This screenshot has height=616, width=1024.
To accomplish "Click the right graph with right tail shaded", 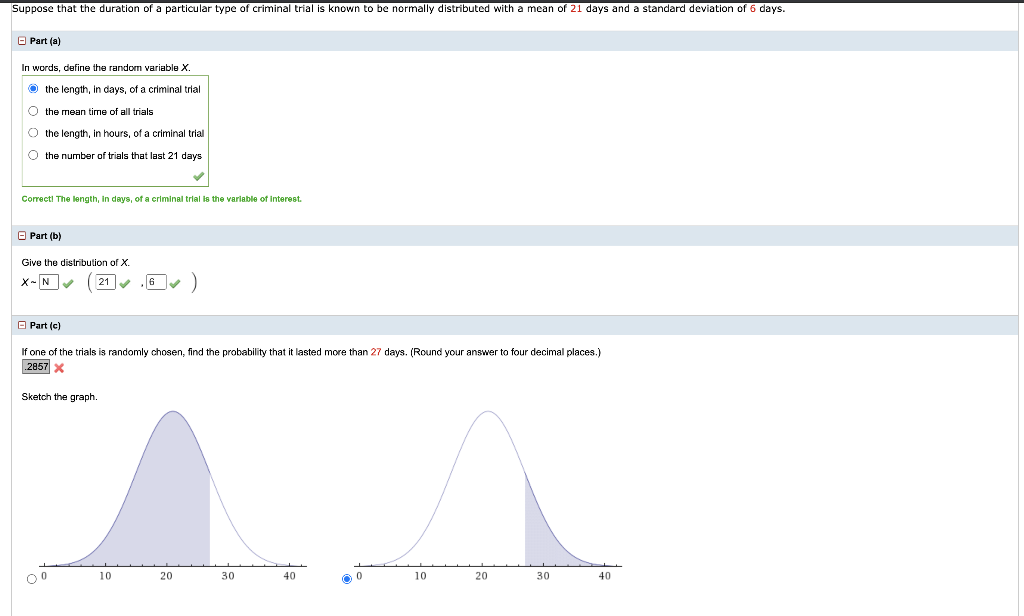I will click(x=488, y=496).
